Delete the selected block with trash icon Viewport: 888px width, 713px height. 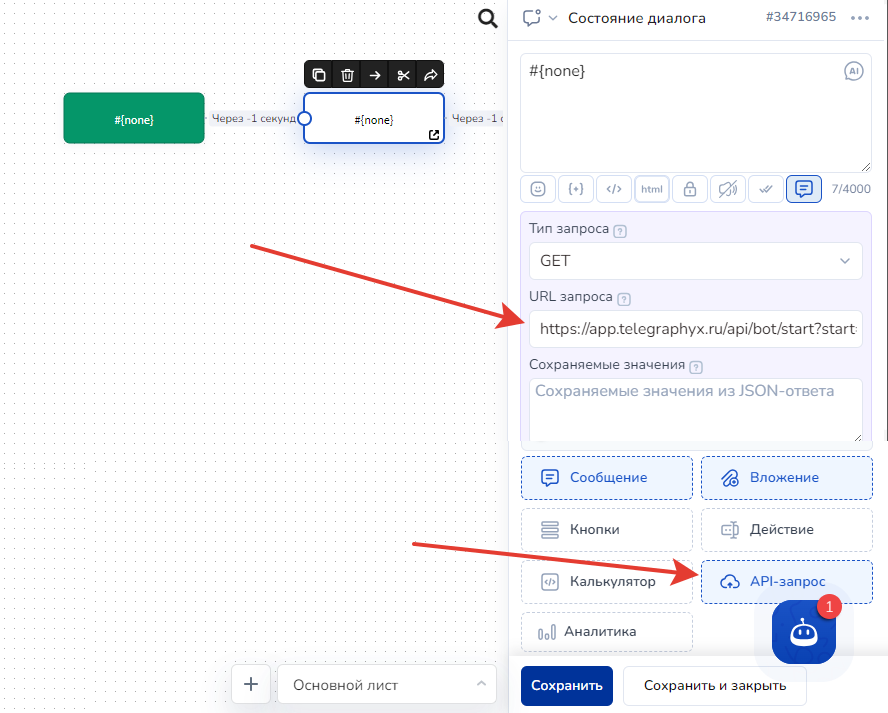click(347, 75)
